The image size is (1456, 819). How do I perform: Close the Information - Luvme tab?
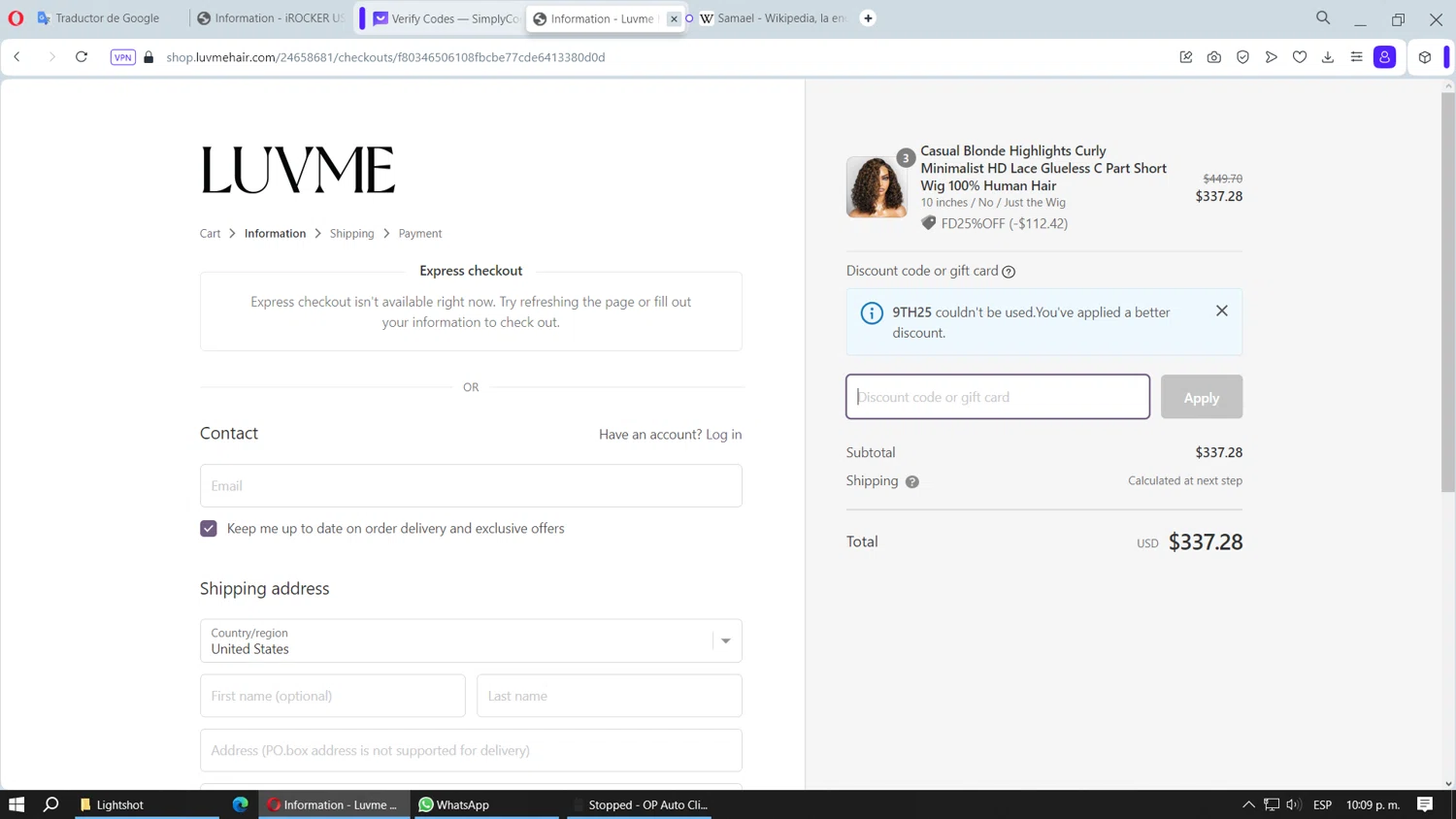point(674,18)
